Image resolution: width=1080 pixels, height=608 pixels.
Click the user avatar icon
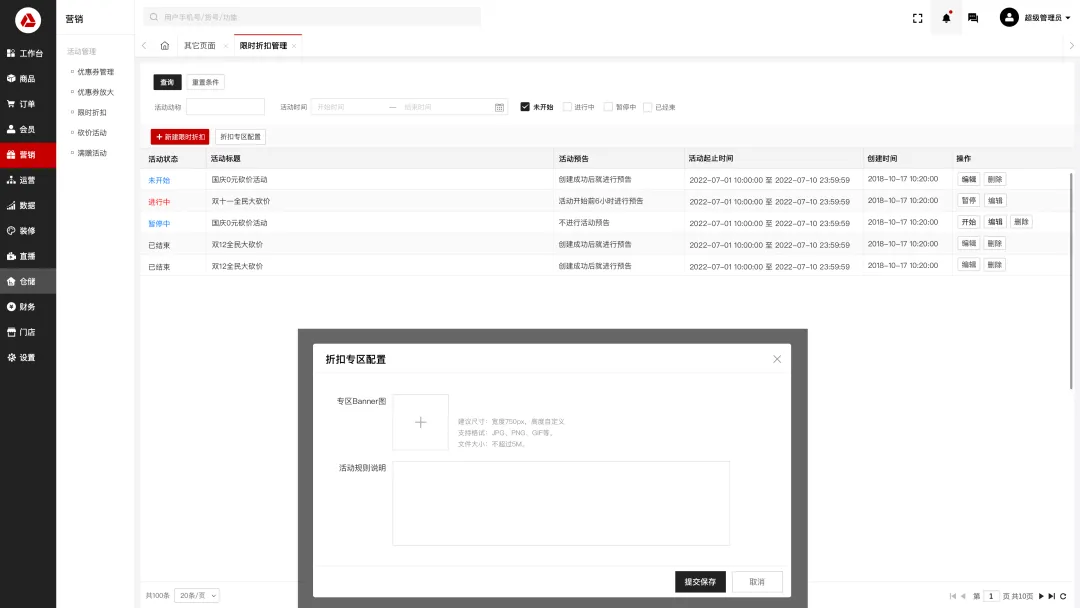(x=1009, y=17)
